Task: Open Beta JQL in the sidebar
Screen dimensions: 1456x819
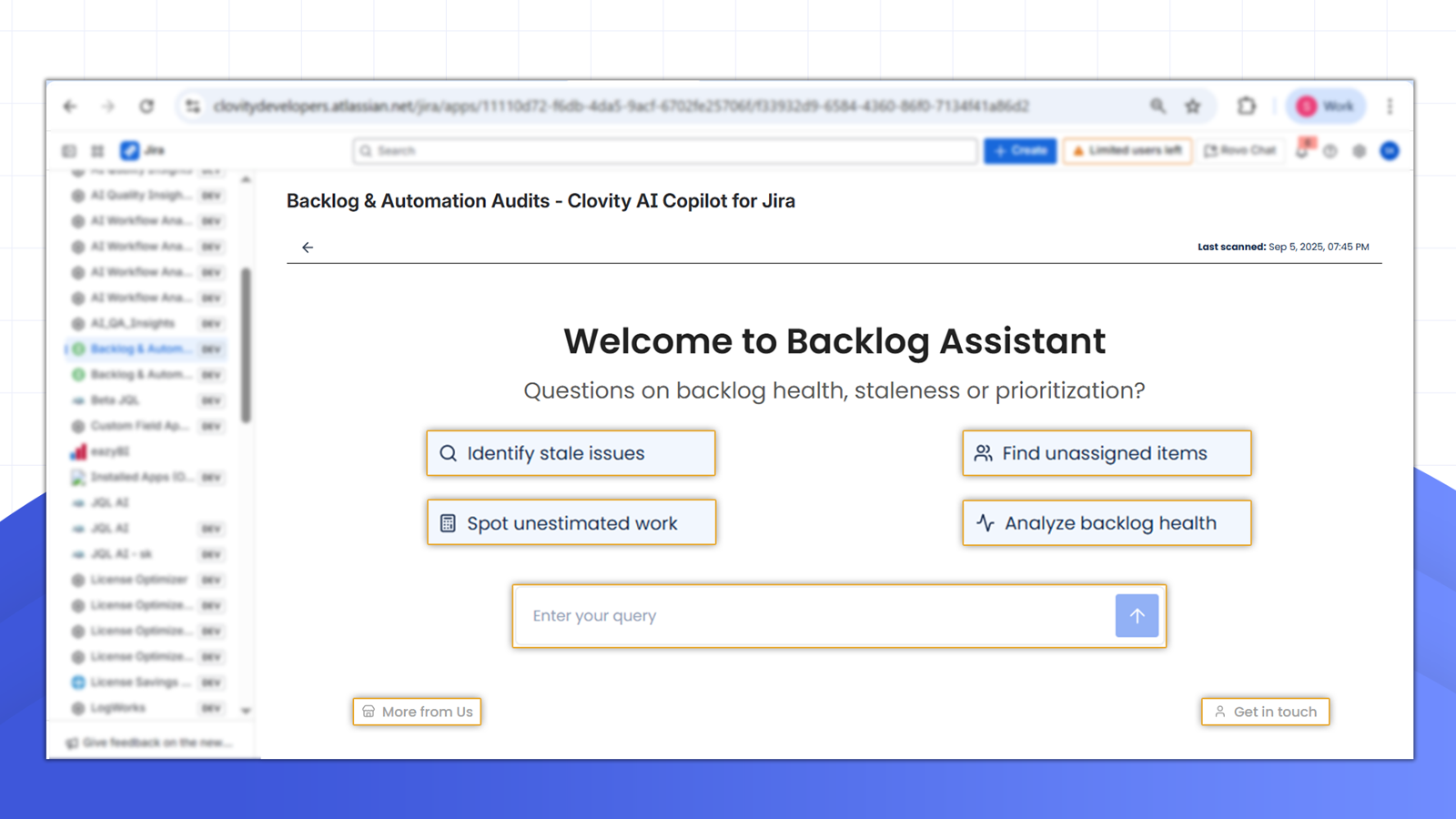Action: [148, 400]
